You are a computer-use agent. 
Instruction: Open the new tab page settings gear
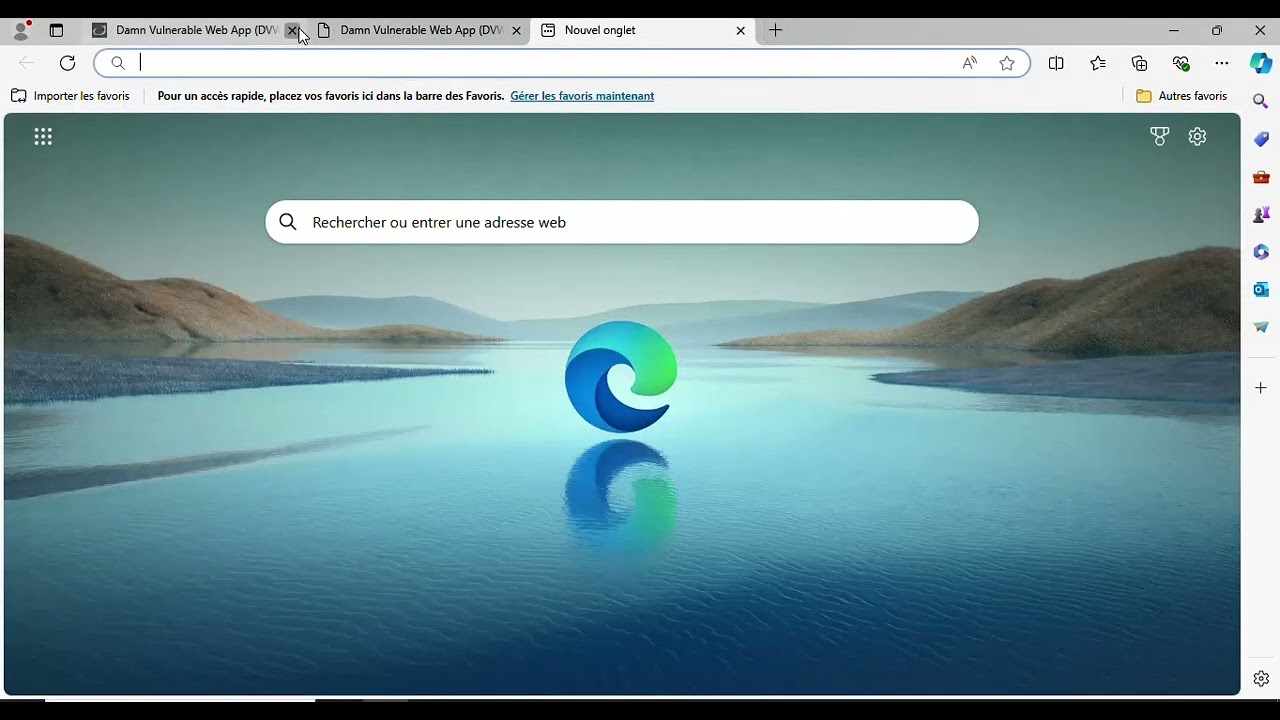(x=1198, y=137)
